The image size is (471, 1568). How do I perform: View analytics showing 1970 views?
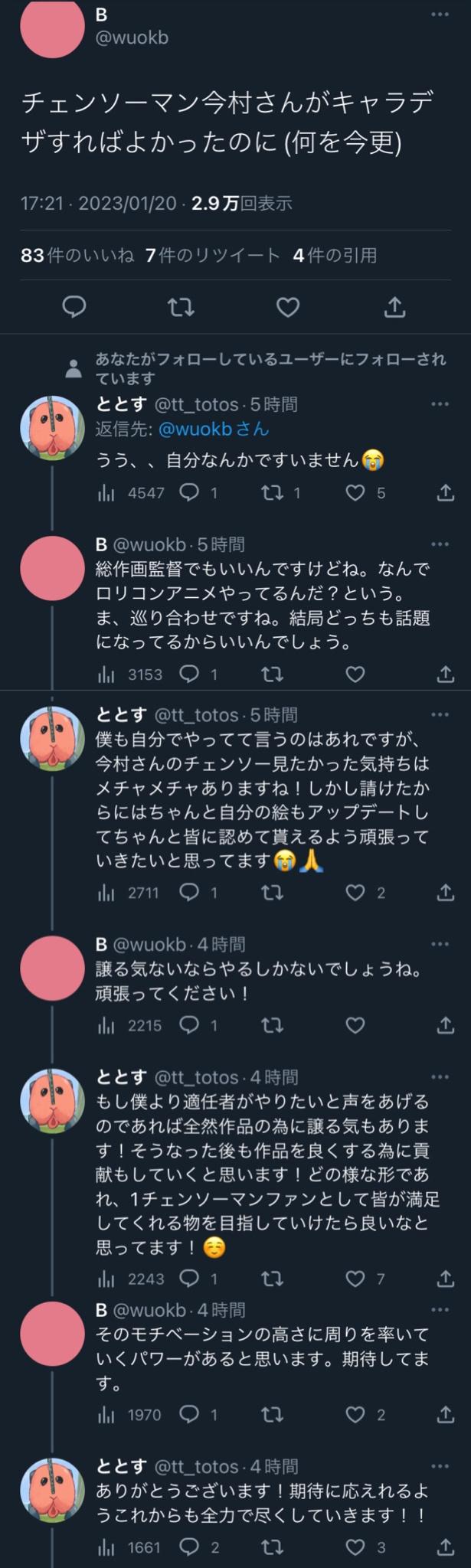(x=129, y=1414)
